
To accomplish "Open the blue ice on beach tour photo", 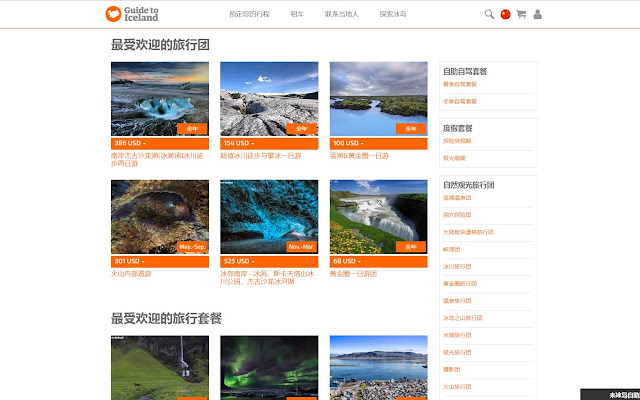I will pyautogui.click(x=160, y=99).
